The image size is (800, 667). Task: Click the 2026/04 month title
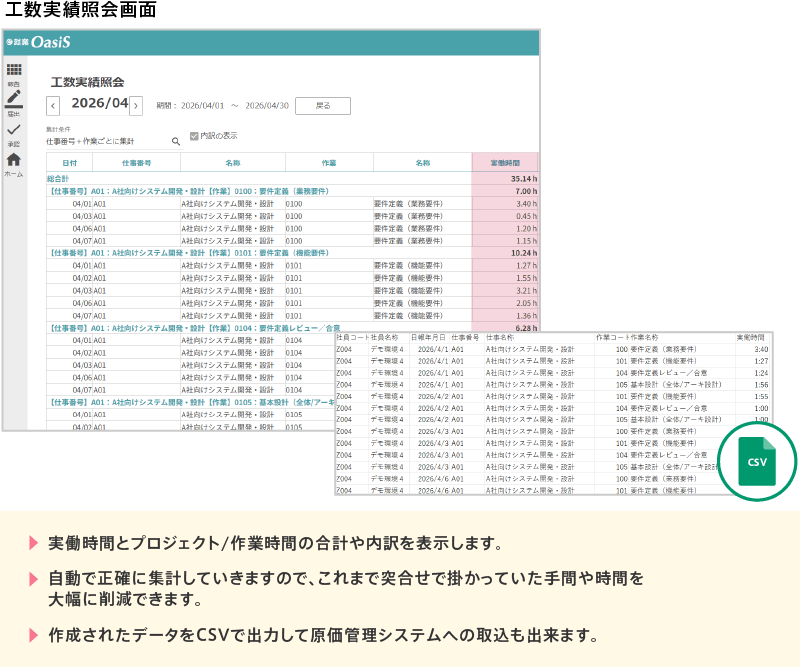[99, 103]
